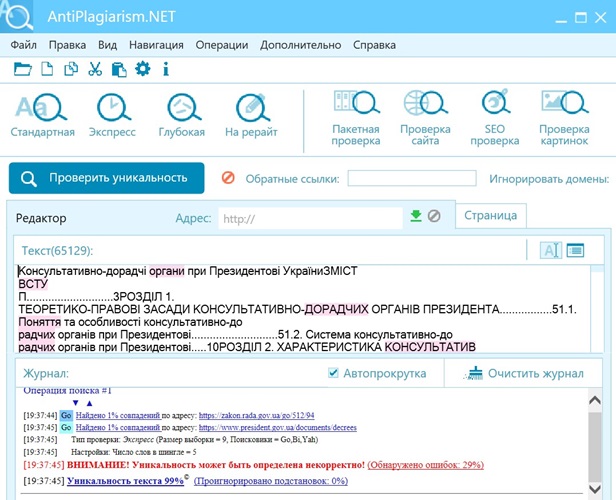The height and width of the screenshot is (500, 616).
Task: Click the Go badge in 19:37:45 row
Action: point(66,427)
